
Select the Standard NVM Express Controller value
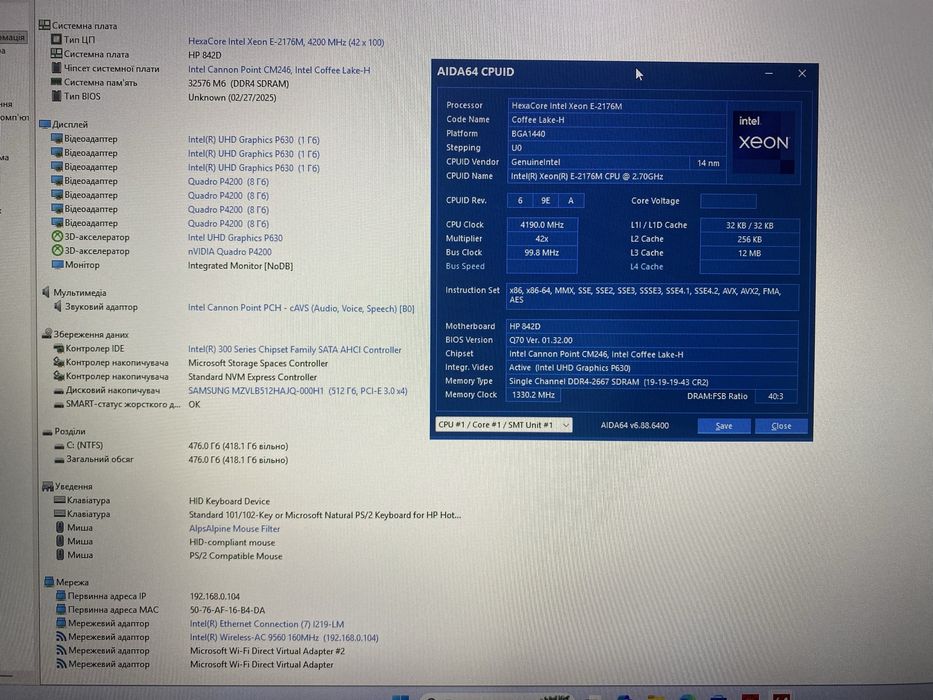point(252,377)
